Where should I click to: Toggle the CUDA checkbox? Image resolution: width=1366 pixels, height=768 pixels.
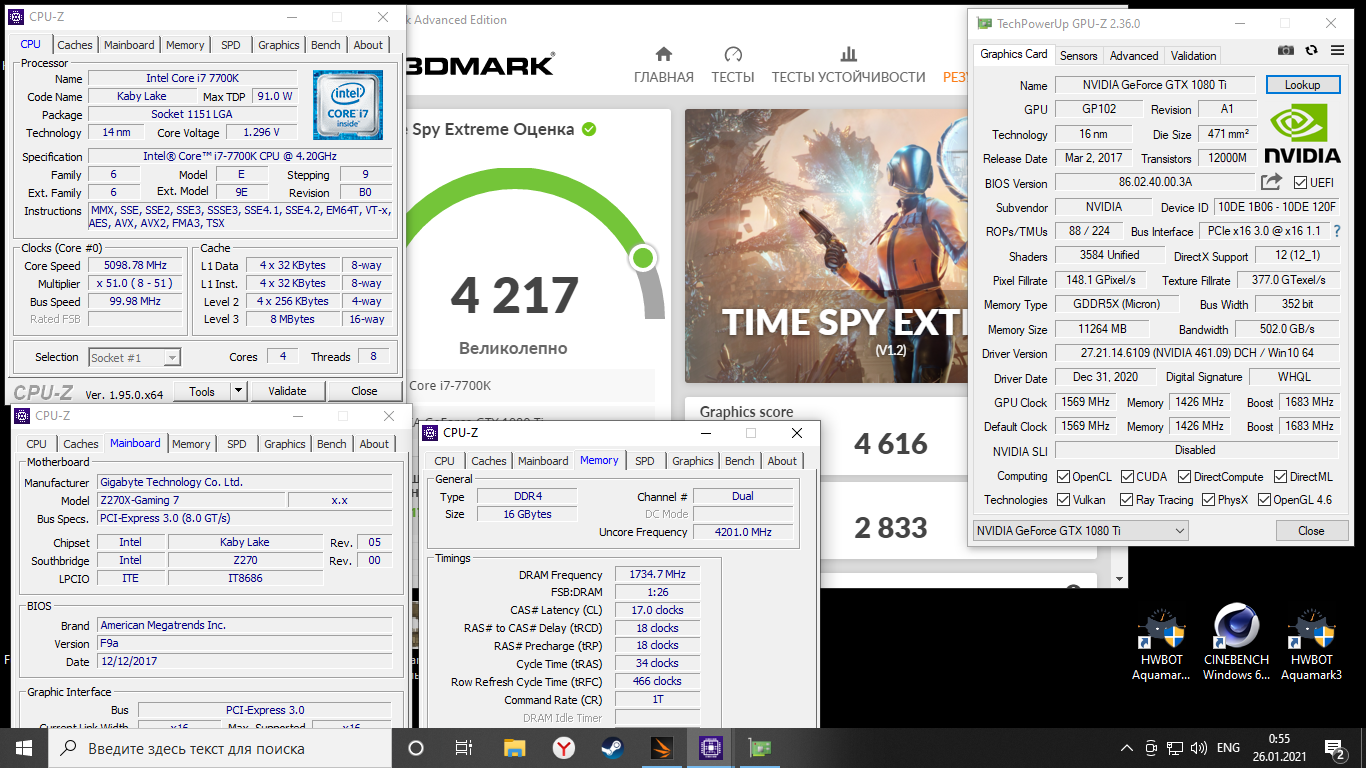pyautogui.click(x=1128, y=477)
